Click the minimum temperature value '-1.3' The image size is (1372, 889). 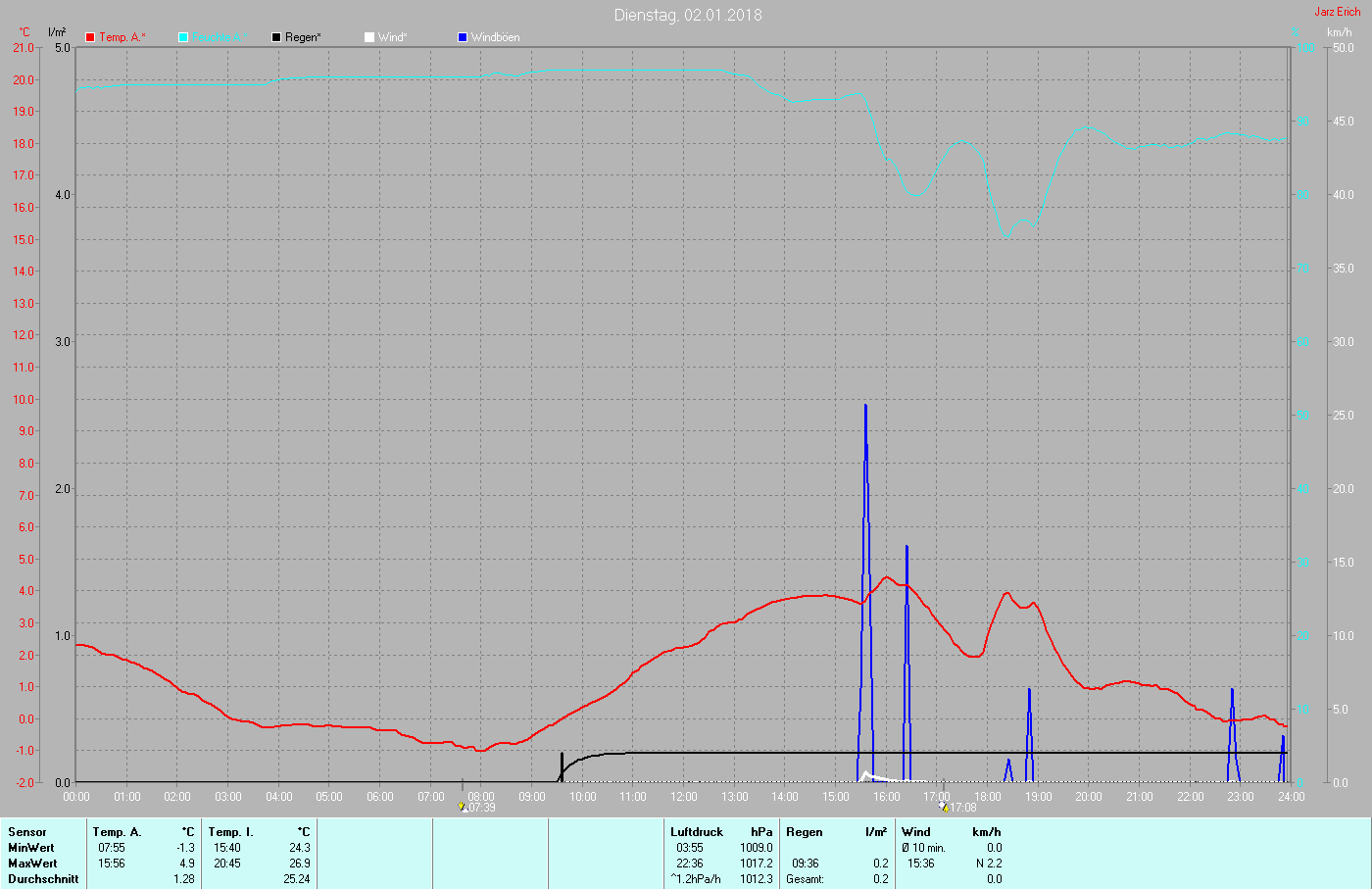(185, 848)
